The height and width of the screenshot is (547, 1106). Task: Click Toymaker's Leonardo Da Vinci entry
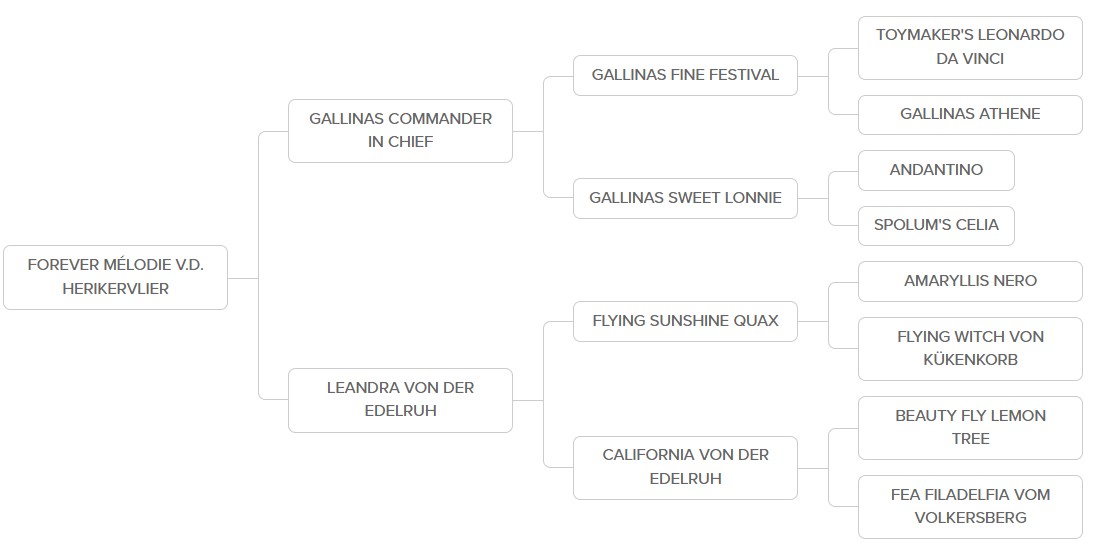(x=970, y=47)
